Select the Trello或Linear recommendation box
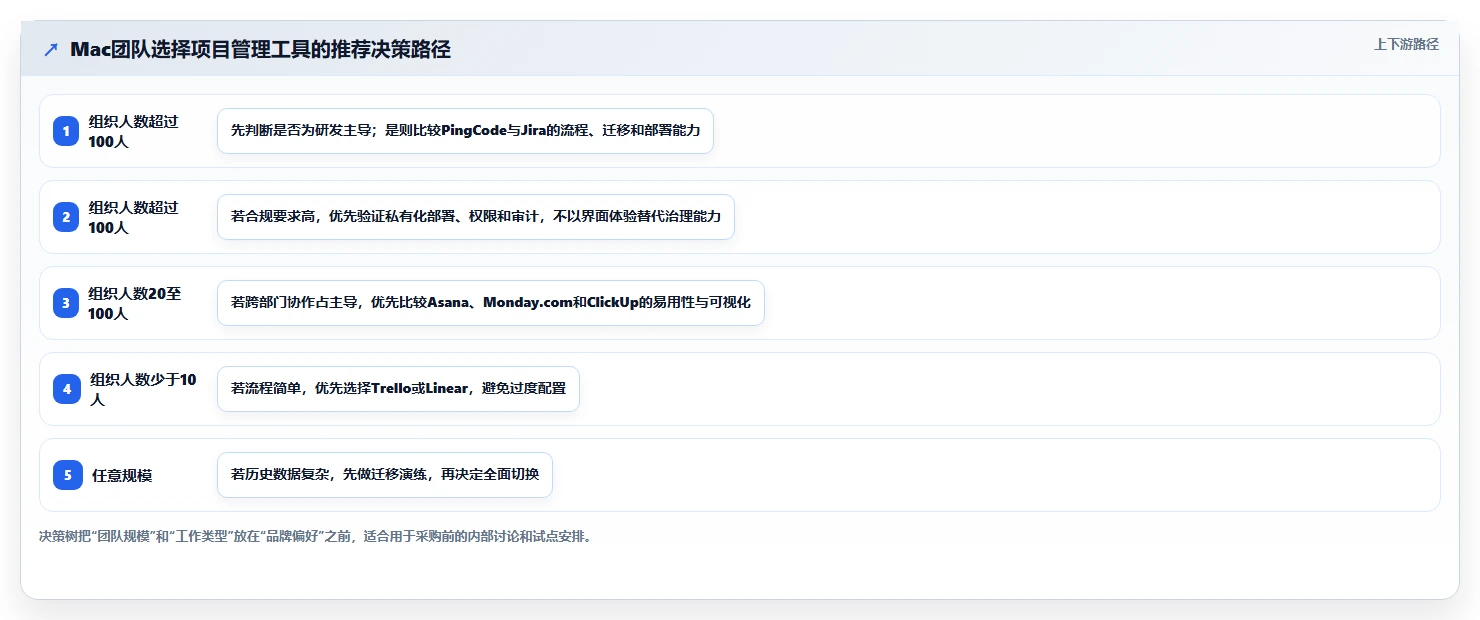The height and width of the screenshot is (620, 1480). [x=398, y=389]
